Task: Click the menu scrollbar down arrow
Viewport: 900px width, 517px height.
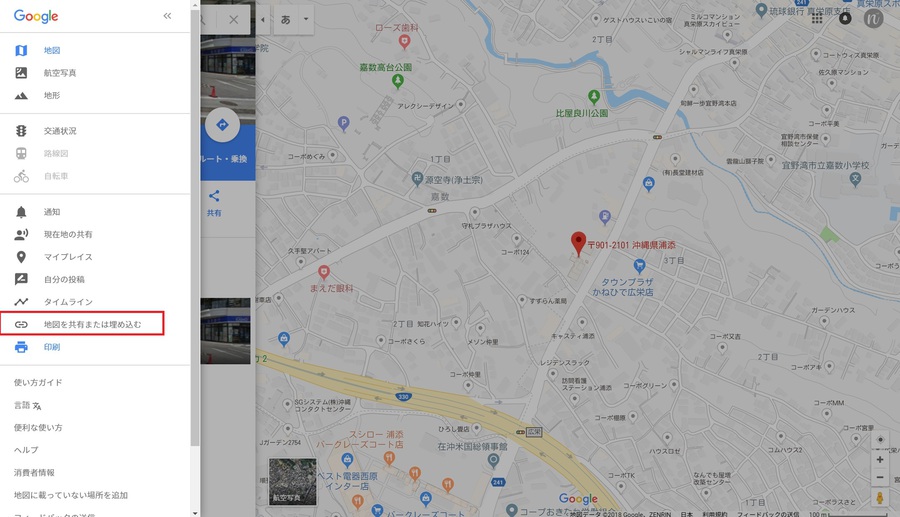Action: coord(195,513)
